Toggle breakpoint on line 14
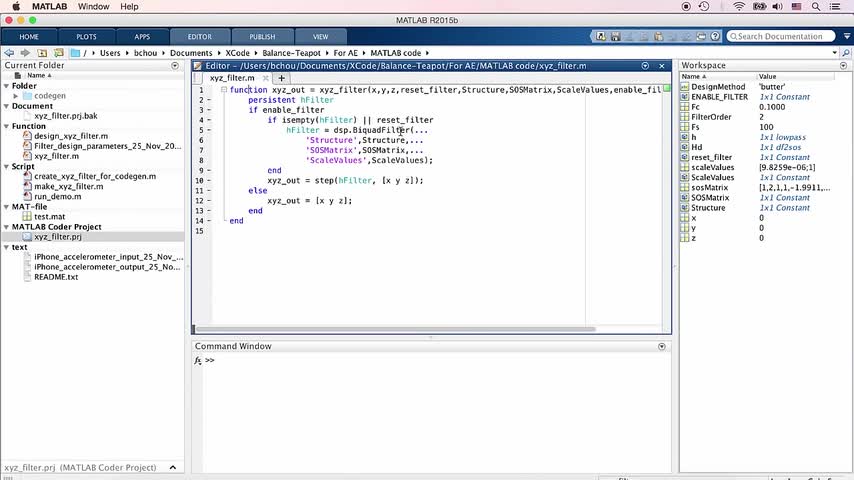The image size is (854, 480). click(x=209, y=221)
